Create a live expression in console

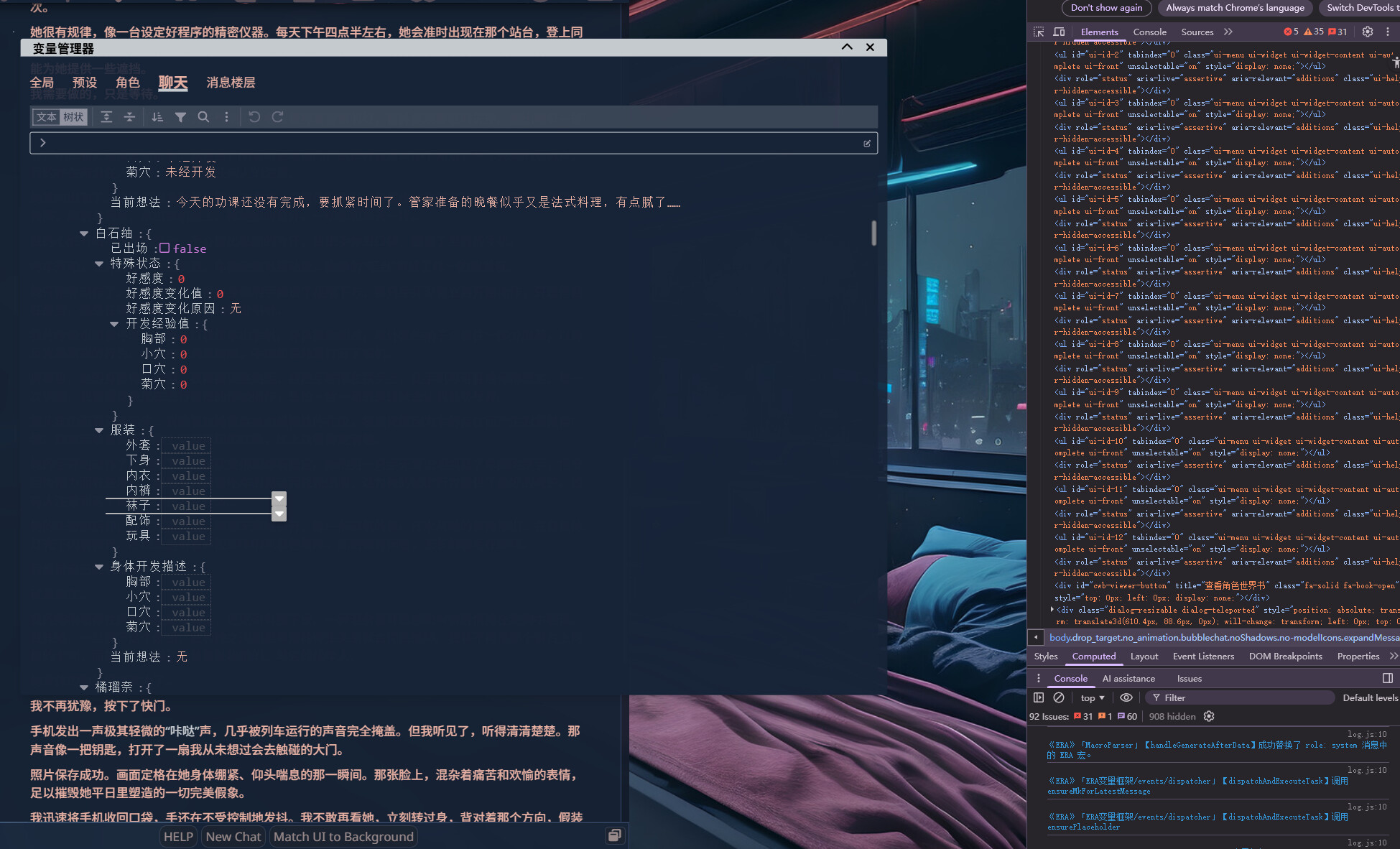(x=1126, y=697)
